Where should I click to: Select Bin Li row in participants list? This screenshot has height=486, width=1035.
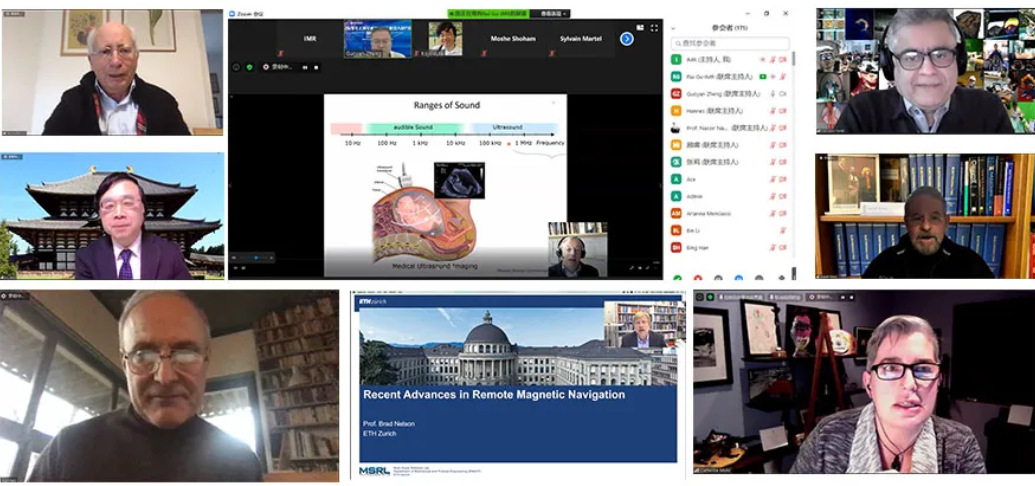[729, 230]
